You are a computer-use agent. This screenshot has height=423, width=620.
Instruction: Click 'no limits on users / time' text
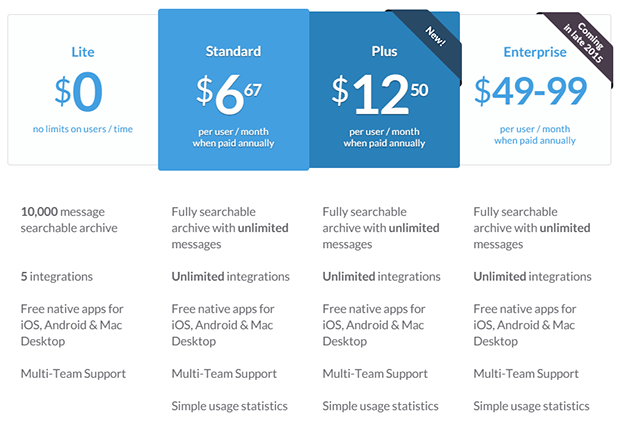coord(83,129)
